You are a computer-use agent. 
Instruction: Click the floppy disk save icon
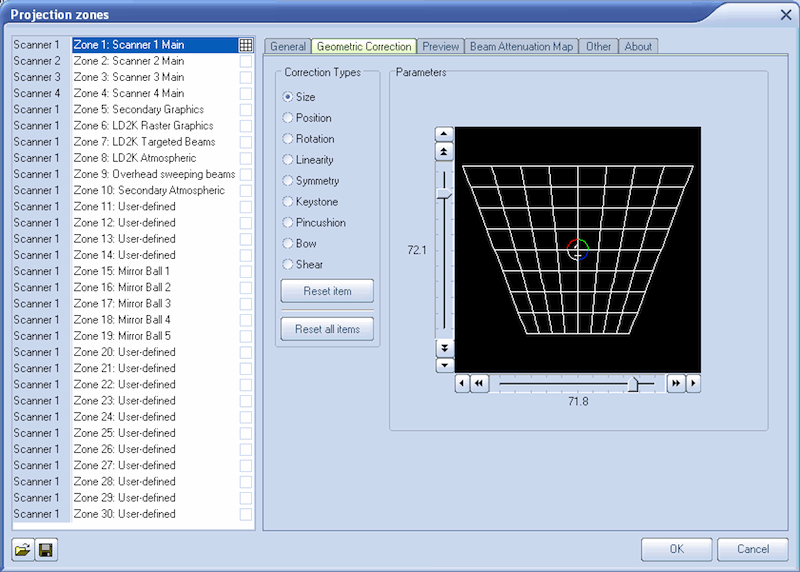pyautogui.click(x=46, y=549)
